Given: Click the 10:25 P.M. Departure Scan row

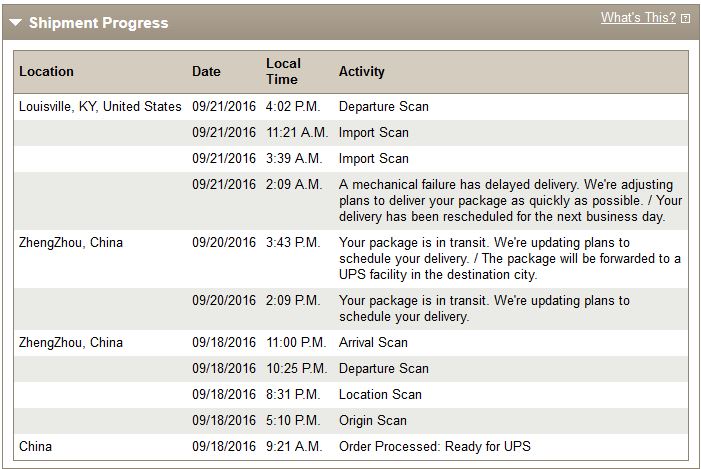Looking at the screenshot, I should (x=351, y=369).
